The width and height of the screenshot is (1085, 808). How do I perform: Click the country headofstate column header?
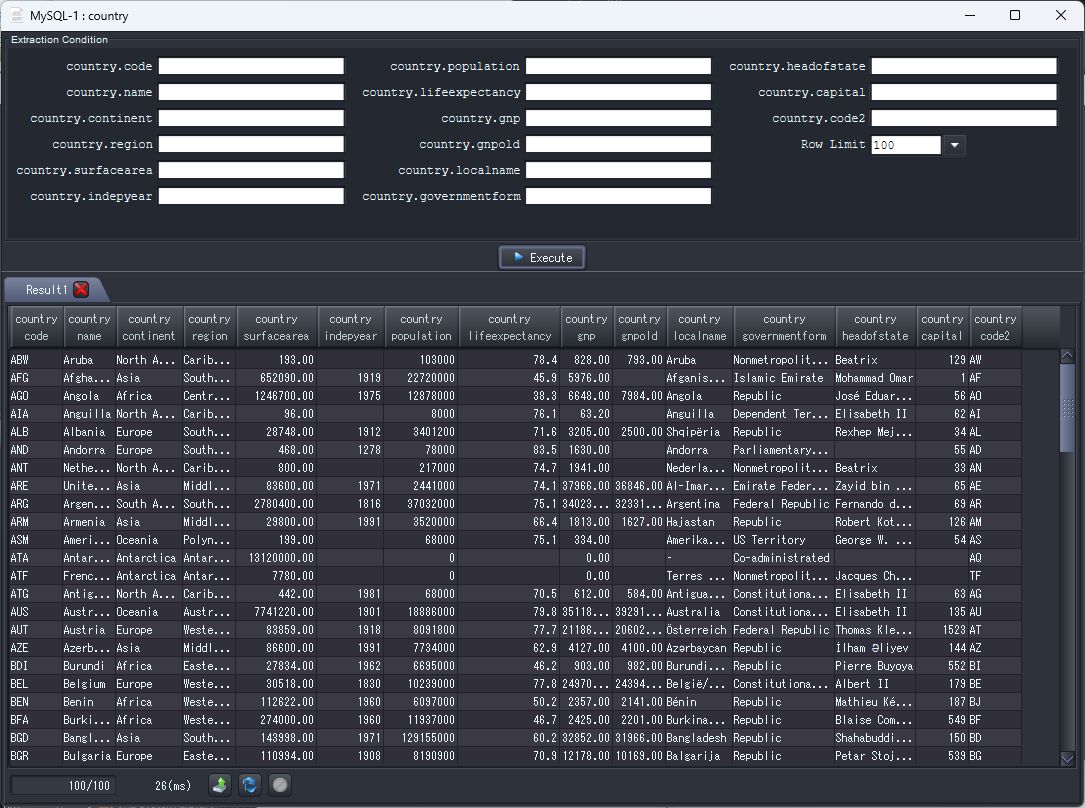coord(875,327)
